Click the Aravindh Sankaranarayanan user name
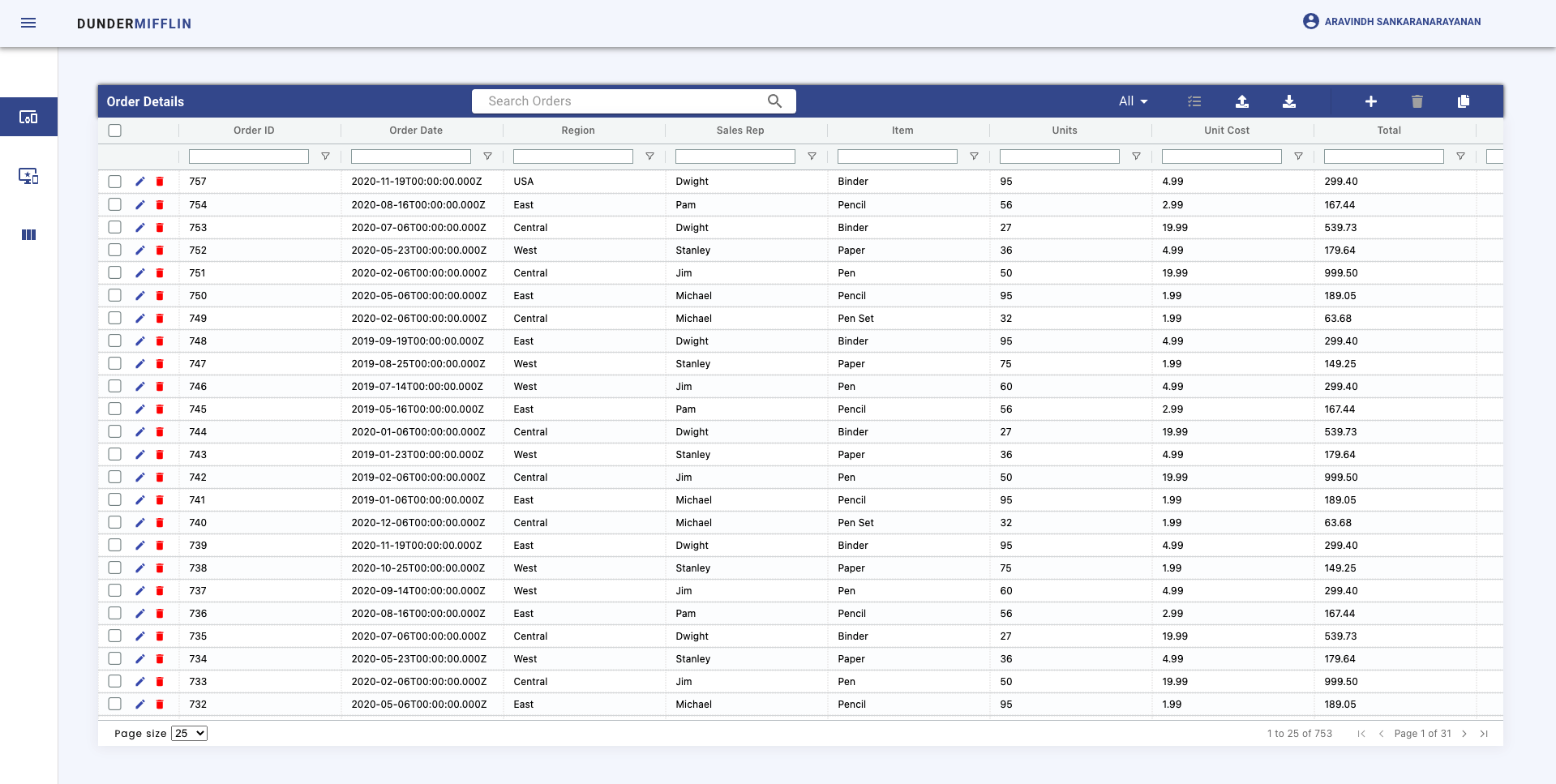Viewport: 1556px width, 784px height. coord(1403,22)
